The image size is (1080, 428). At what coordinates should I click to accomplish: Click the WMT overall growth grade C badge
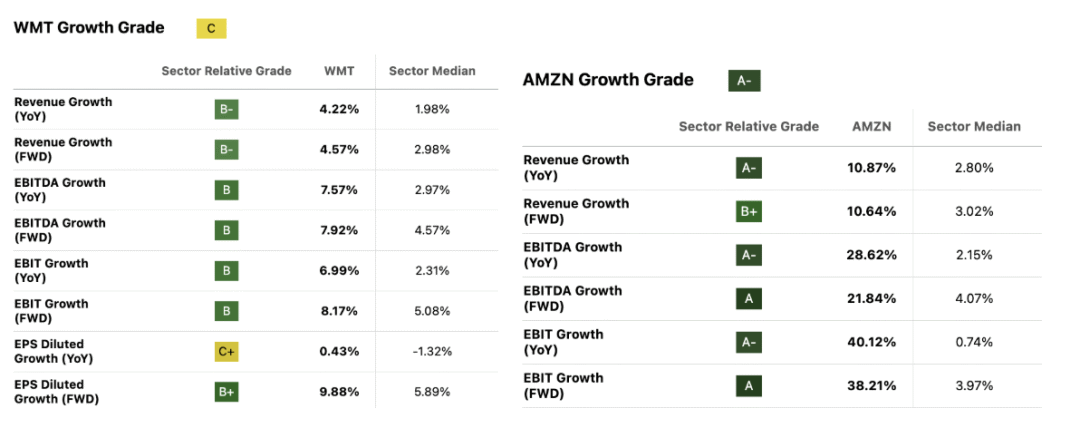point(211,28)
